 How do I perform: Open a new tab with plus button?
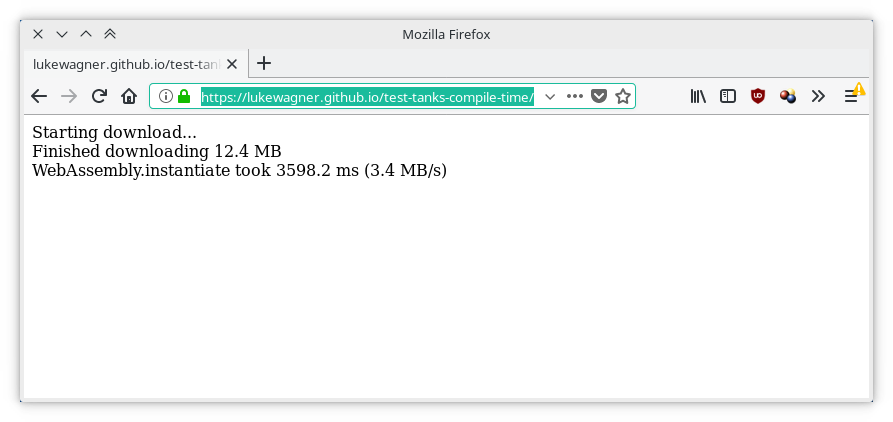(264, 64)
